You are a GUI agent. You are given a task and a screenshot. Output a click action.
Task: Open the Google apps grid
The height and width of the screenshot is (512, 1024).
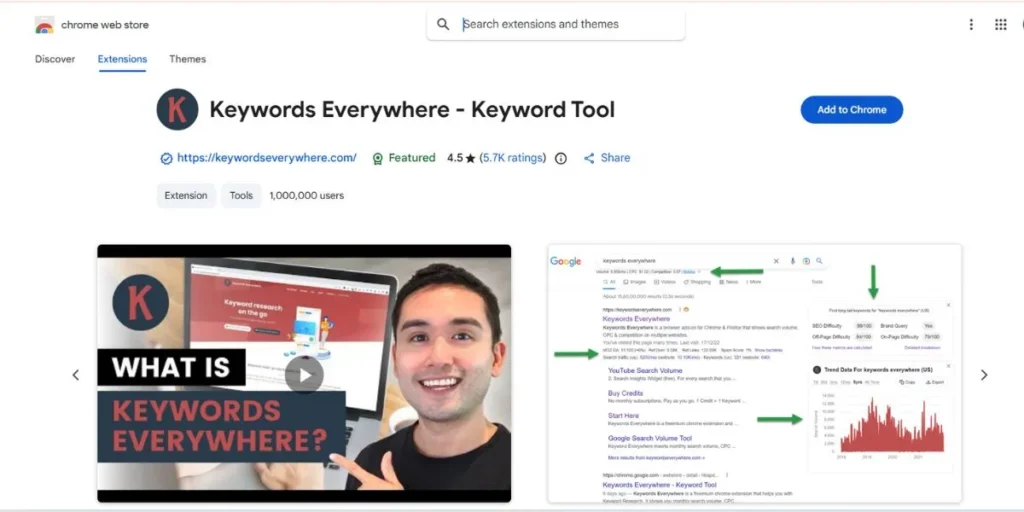click(1000, 25)
